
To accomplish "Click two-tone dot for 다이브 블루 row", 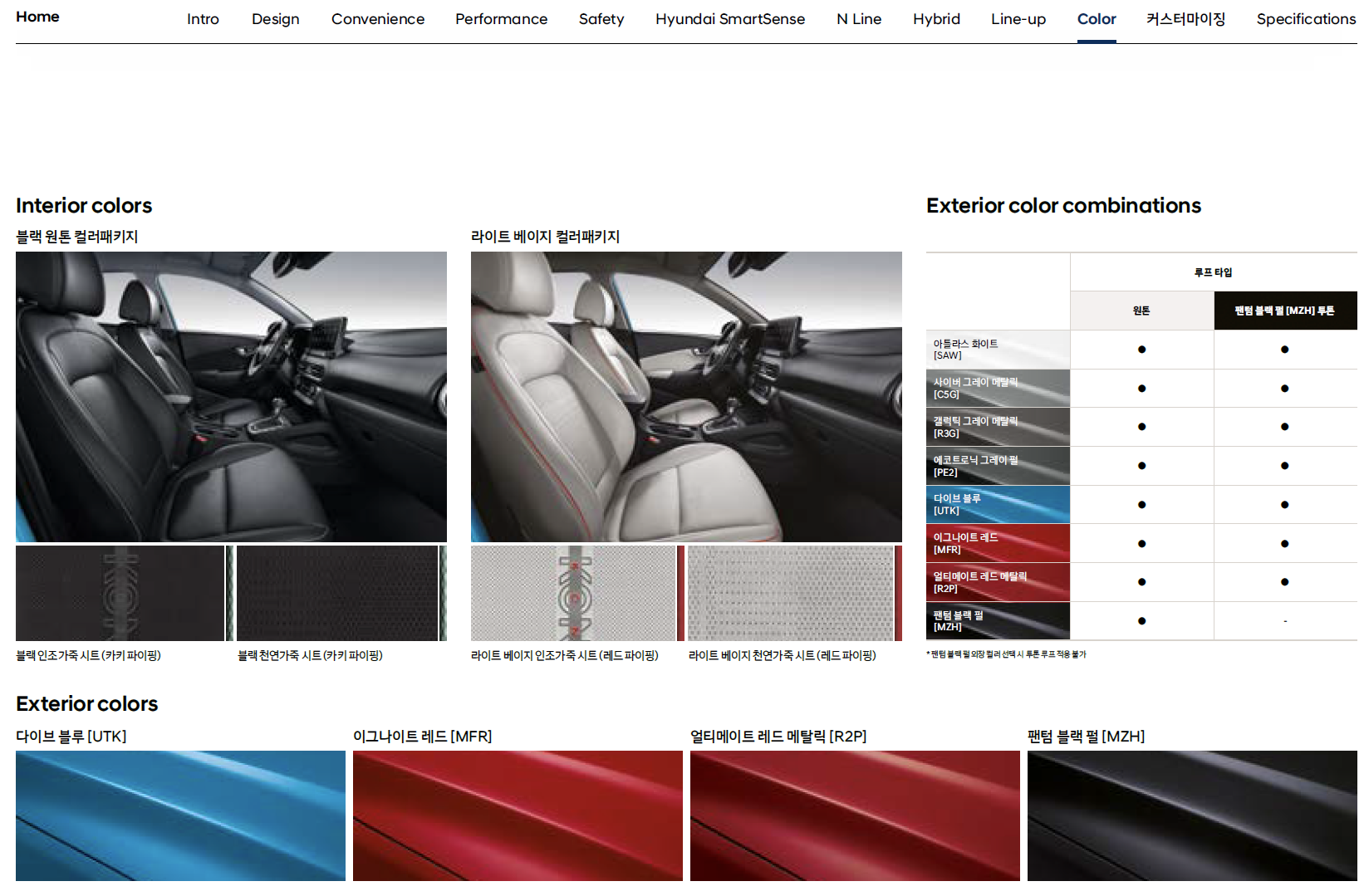I will [1285, 505].
